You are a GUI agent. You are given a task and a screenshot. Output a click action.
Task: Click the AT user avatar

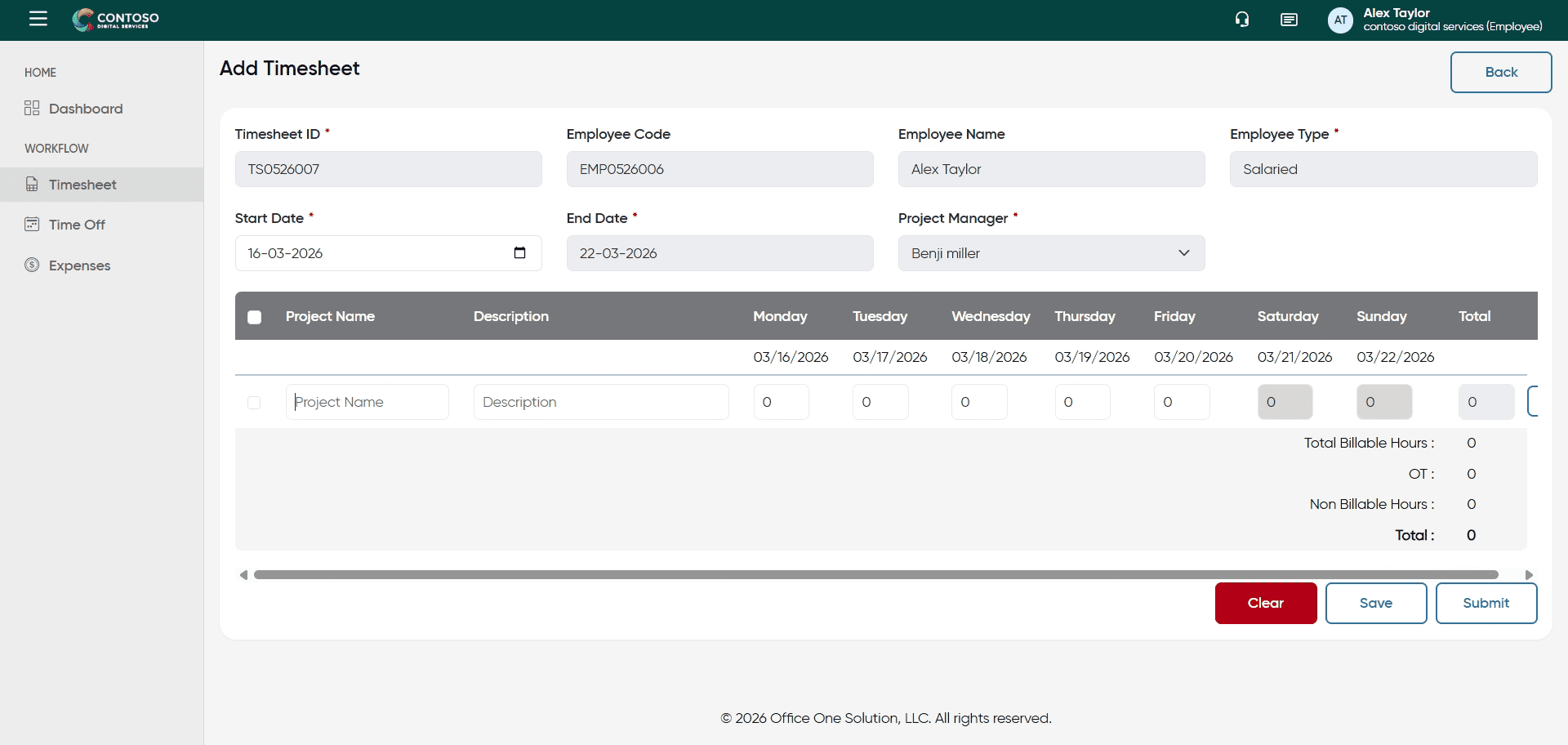1340,20
